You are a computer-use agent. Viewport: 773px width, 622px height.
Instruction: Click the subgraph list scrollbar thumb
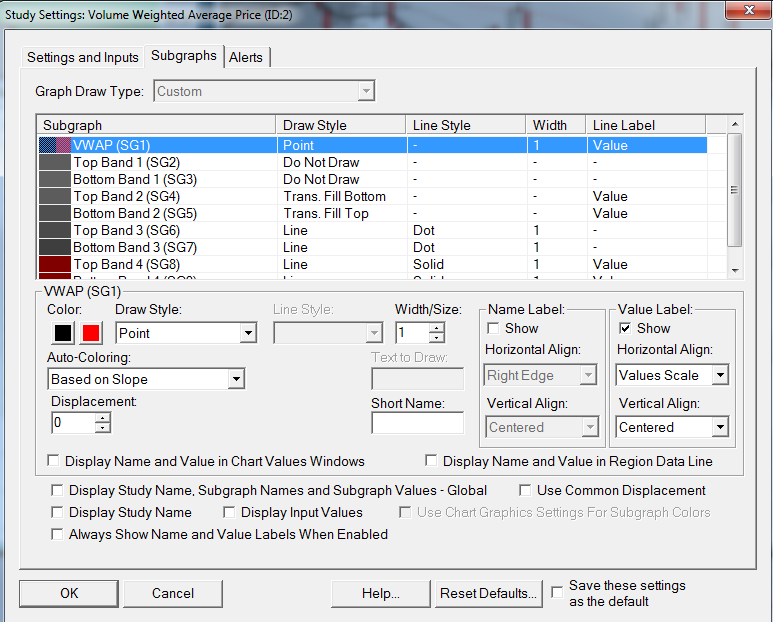coord(735,190)
